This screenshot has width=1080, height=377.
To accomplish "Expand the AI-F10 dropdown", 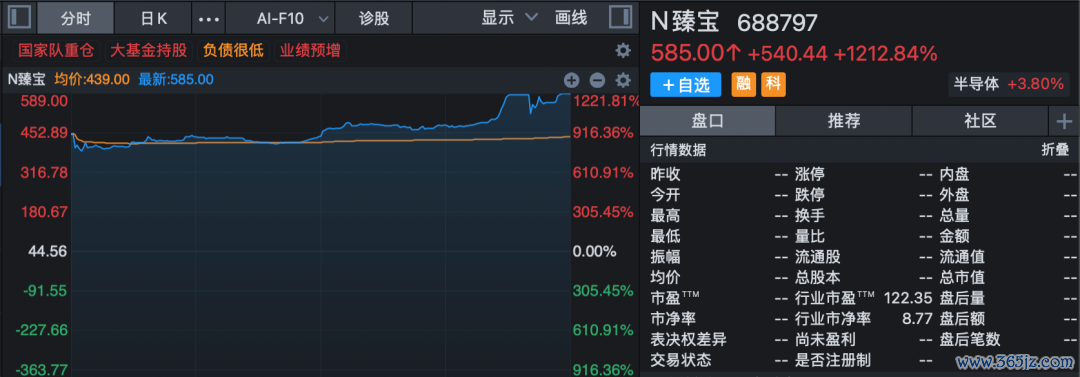I will pos(293,19).
